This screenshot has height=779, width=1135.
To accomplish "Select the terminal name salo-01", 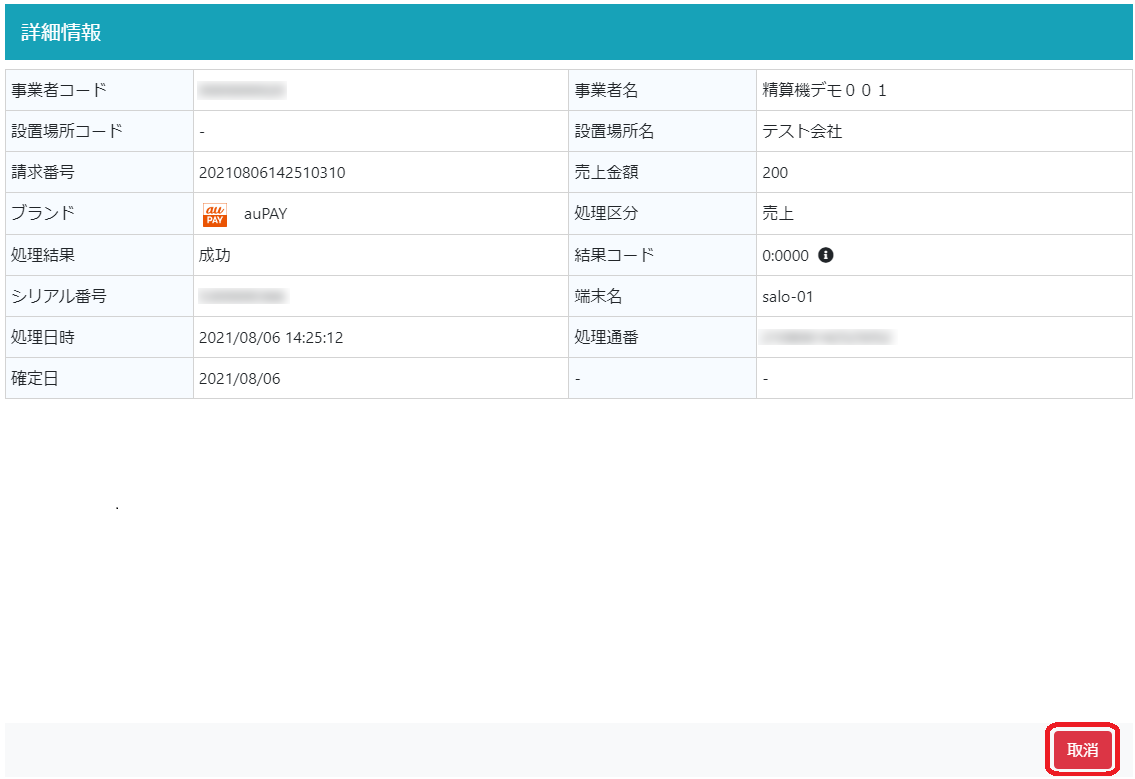I will pos(788,297).
